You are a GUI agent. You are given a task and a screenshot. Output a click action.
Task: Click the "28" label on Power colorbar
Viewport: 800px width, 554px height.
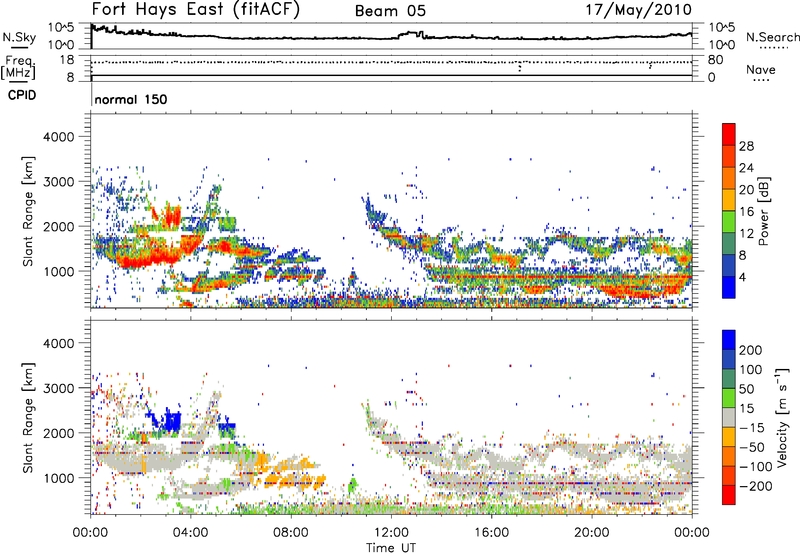746,146
